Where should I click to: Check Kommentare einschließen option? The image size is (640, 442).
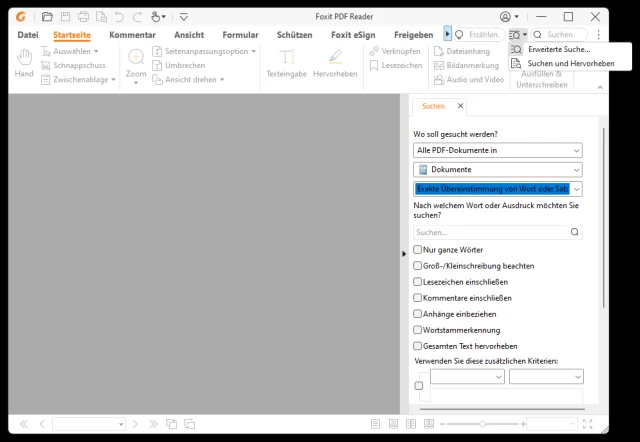coord(418,298)
